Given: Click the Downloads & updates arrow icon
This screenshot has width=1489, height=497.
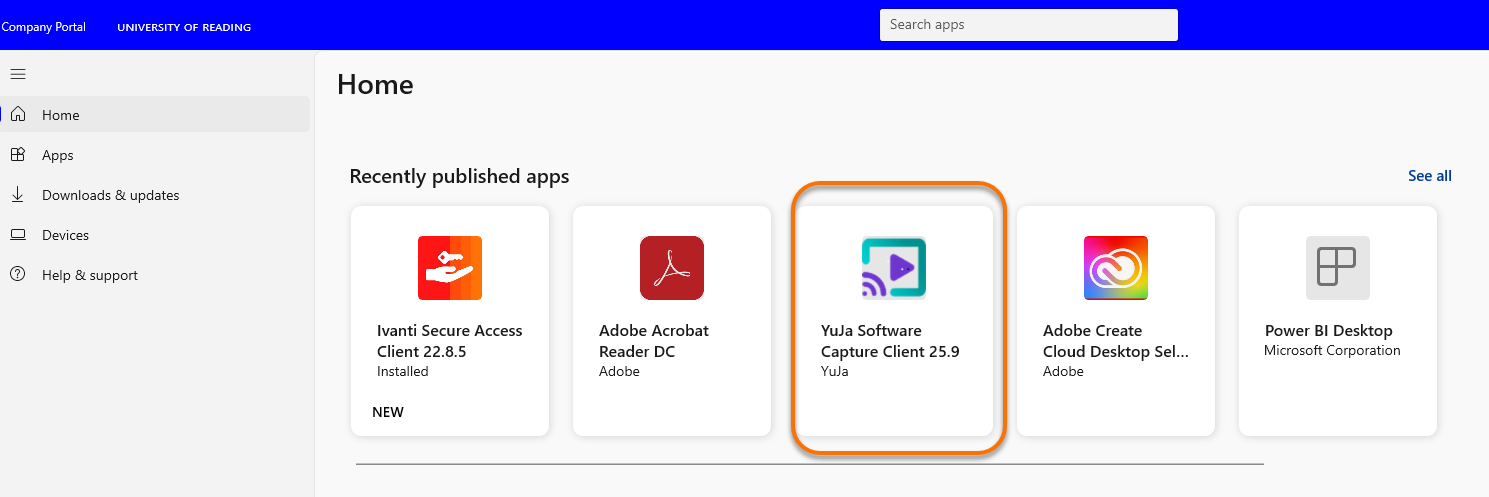Looking at the screenshot, I should coord(18,195).
